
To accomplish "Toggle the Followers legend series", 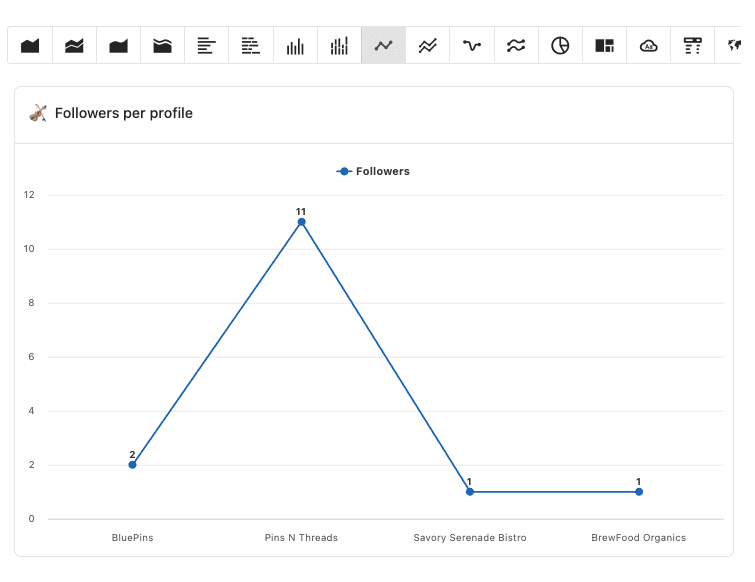I will (x=373, y=172).
